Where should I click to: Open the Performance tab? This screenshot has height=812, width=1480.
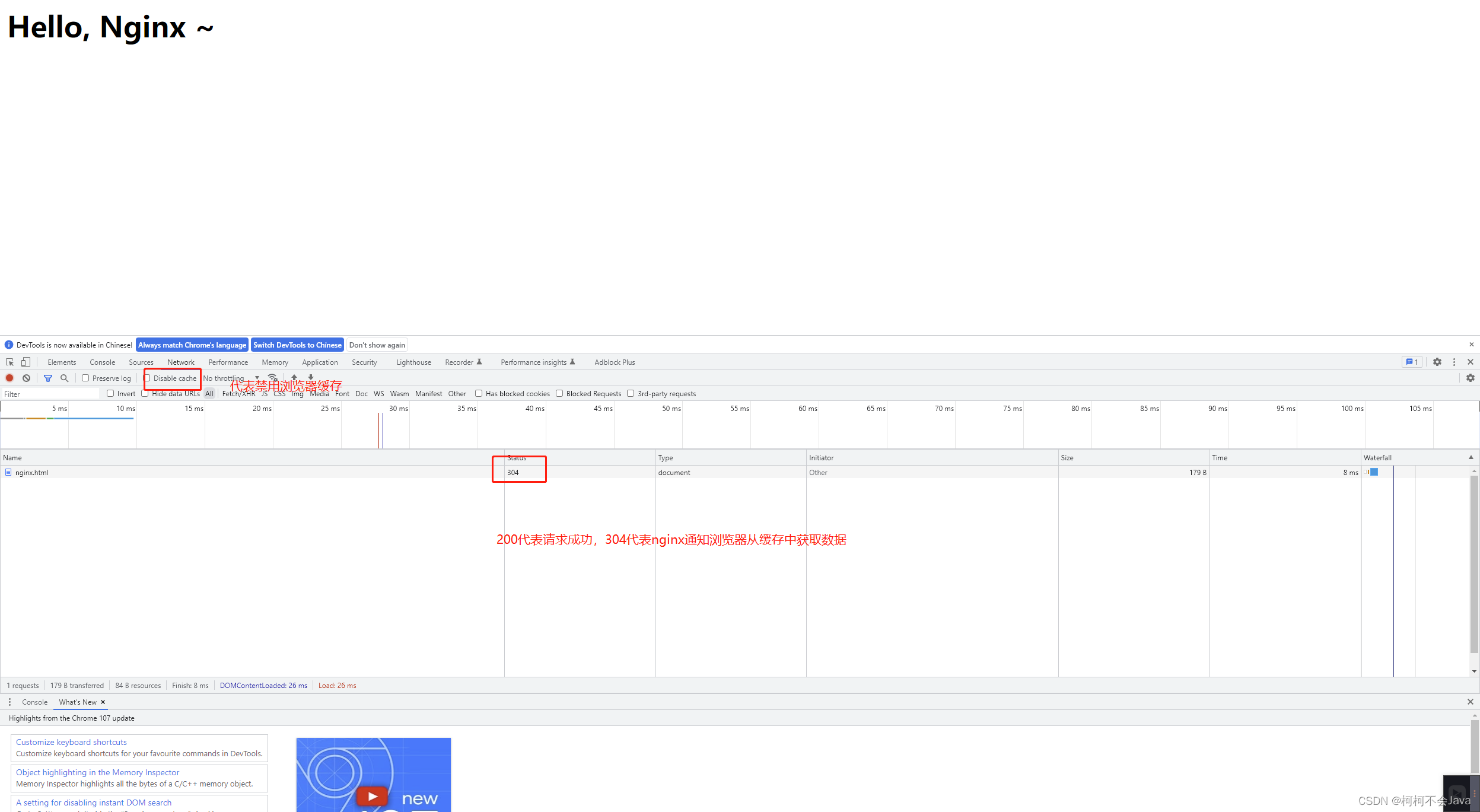pyautogui.click(x=228, y=362)
